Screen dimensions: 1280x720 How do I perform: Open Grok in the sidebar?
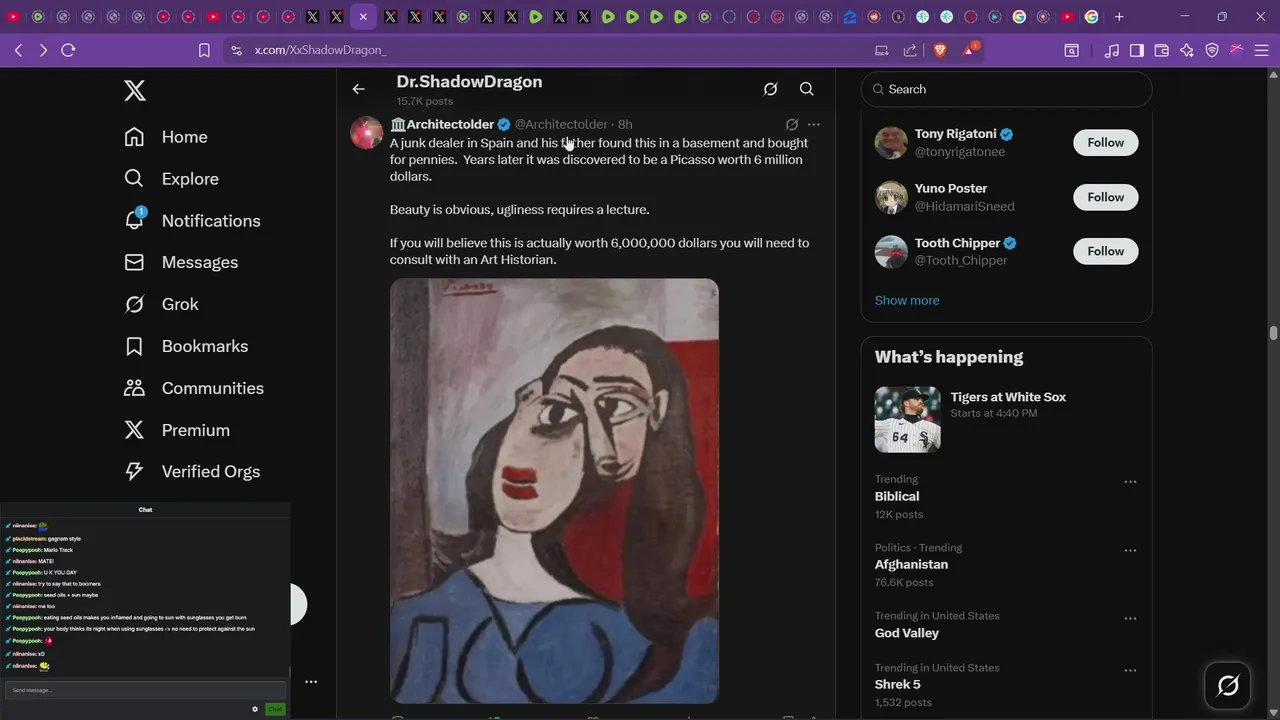(x=161, y=304)
